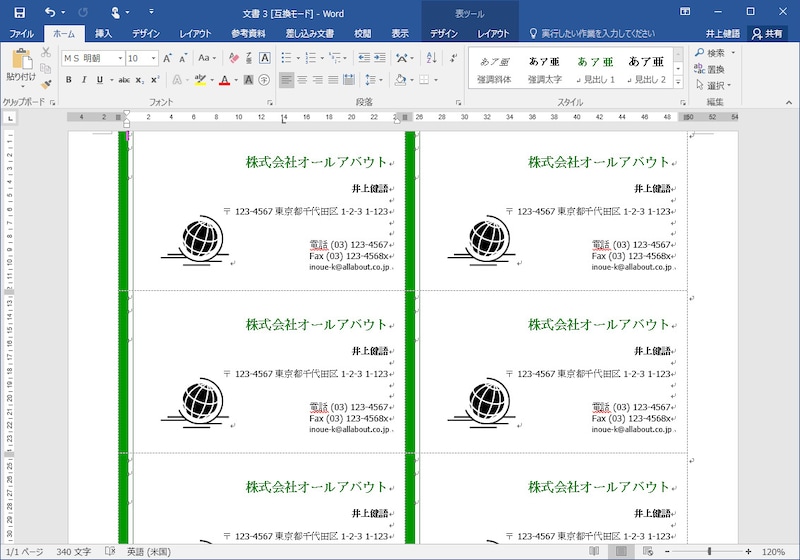The width and height of the screenshot is (800, 560).
Task: Toggle bold formatting
Action: tap(69, 80)
